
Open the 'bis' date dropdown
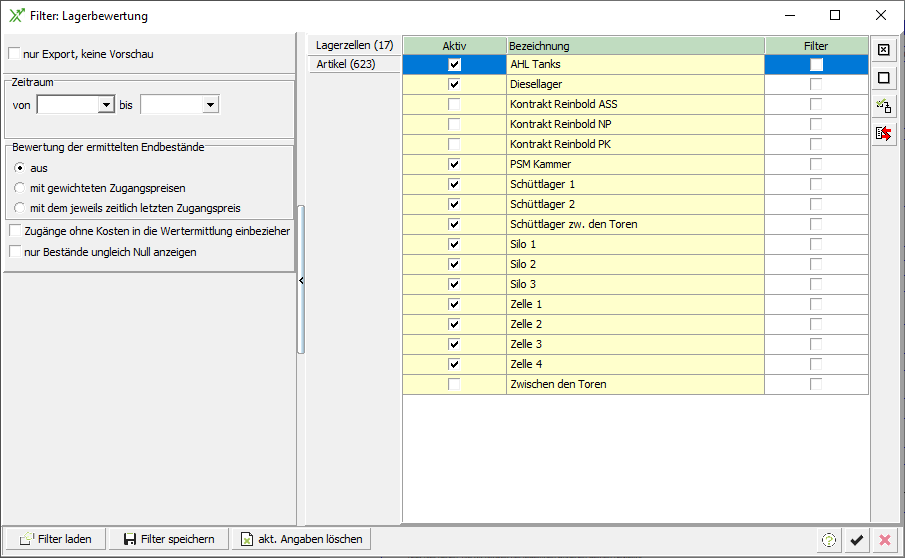209,105
